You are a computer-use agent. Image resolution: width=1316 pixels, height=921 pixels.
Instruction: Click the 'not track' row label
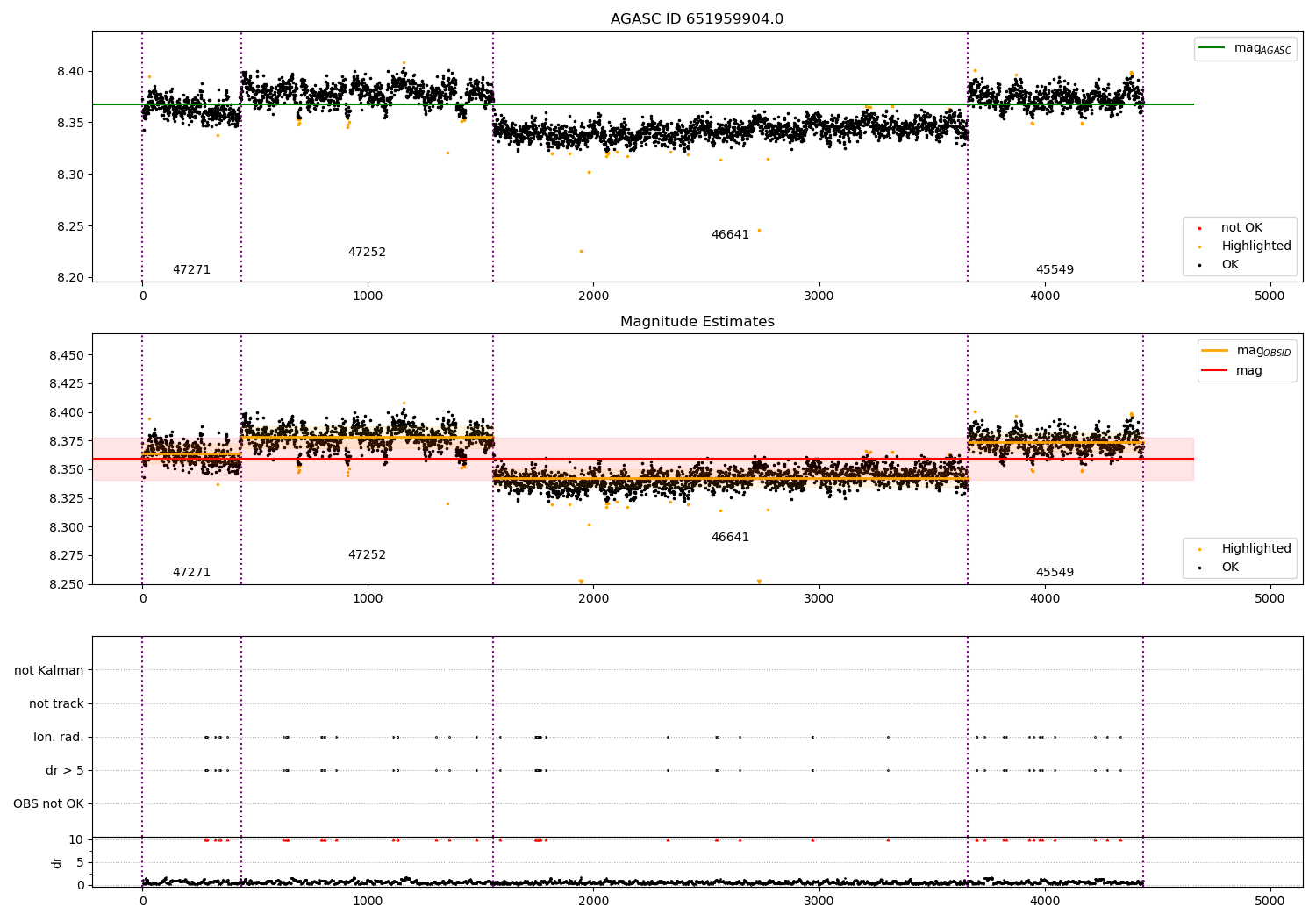pyautogui.click(x=56, y=704)
